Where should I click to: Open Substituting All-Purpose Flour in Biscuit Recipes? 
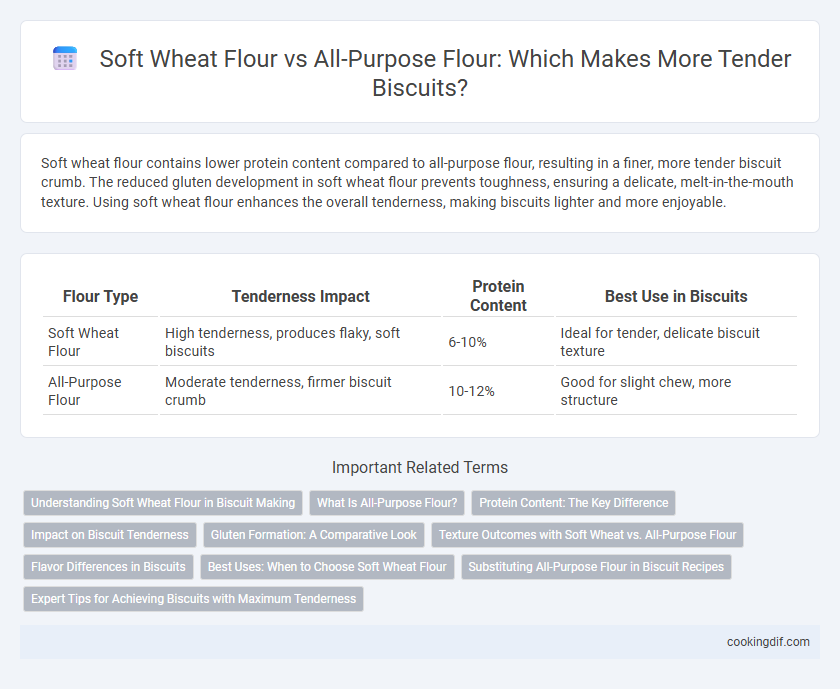click(596, 567)
